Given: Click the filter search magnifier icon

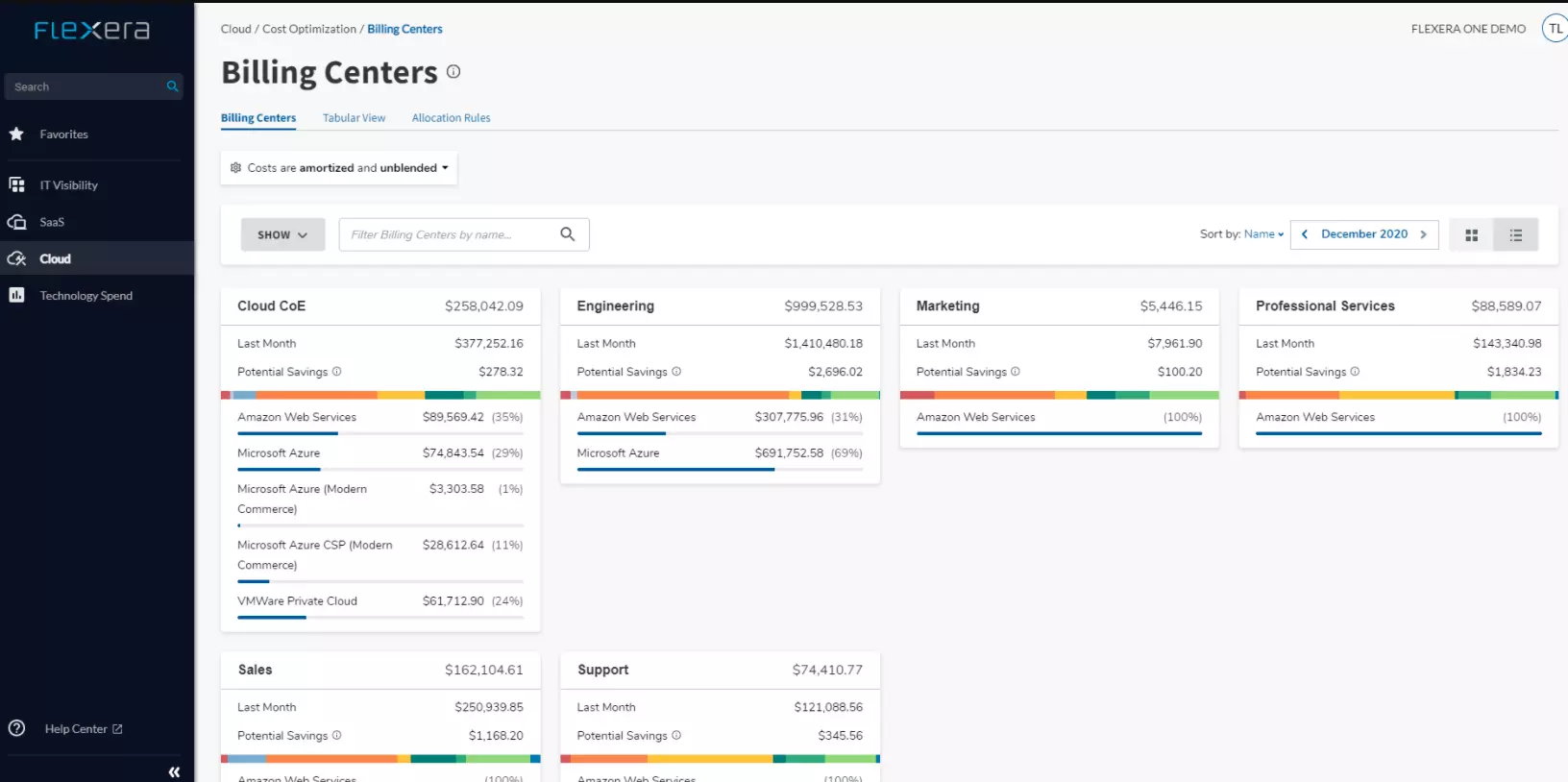Looking at the screenshot, I should click(x=568, y=234).
